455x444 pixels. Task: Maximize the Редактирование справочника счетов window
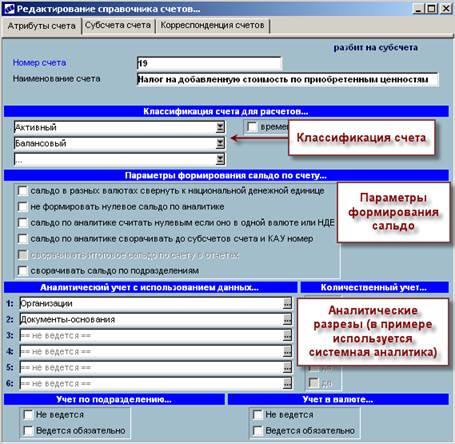tap(431, 8)
